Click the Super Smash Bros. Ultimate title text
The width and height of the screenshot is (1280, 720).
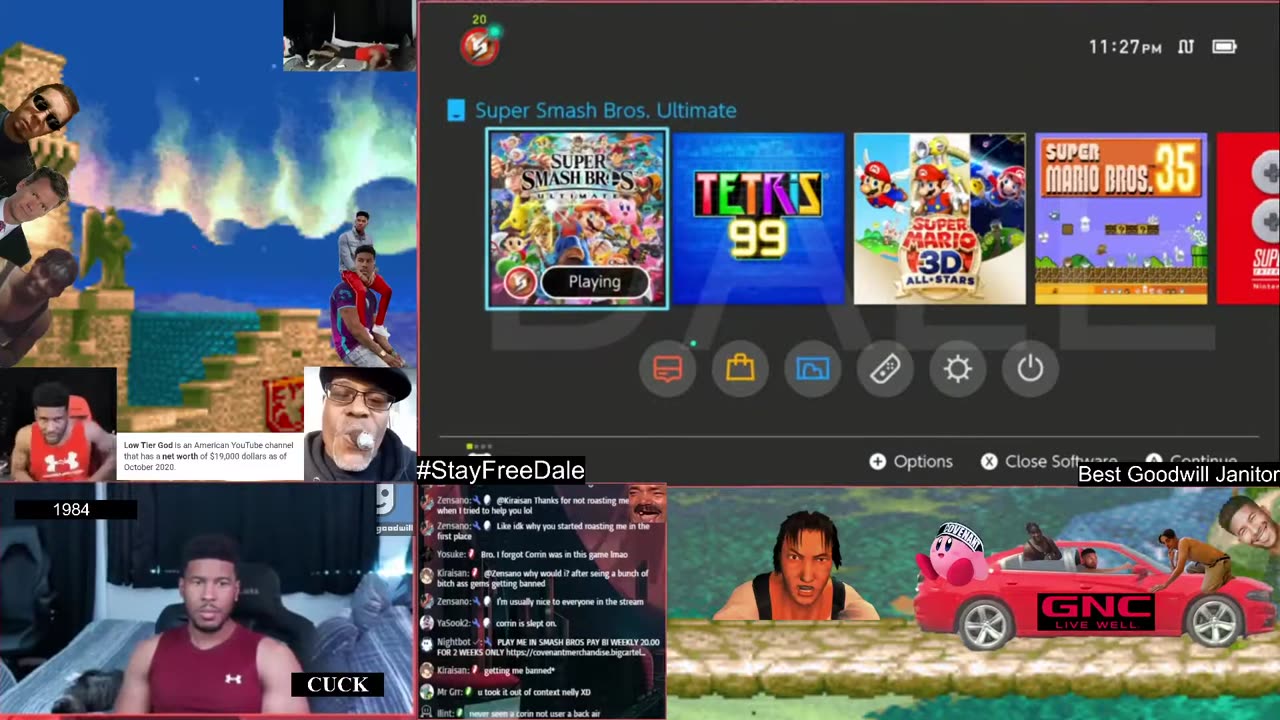point(606,111)
